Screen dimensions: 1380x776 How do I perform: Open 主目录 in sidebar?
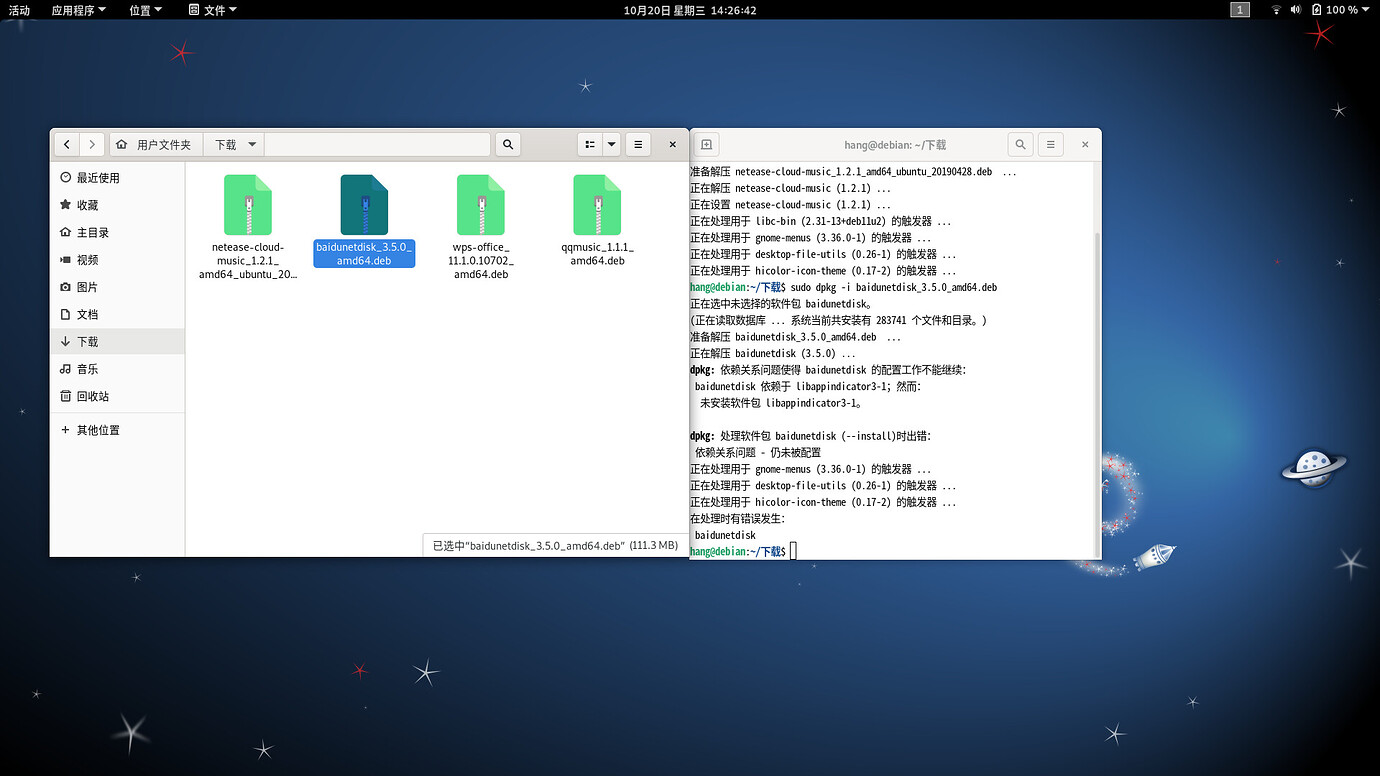pyautogui.click(x=117, y=232)
